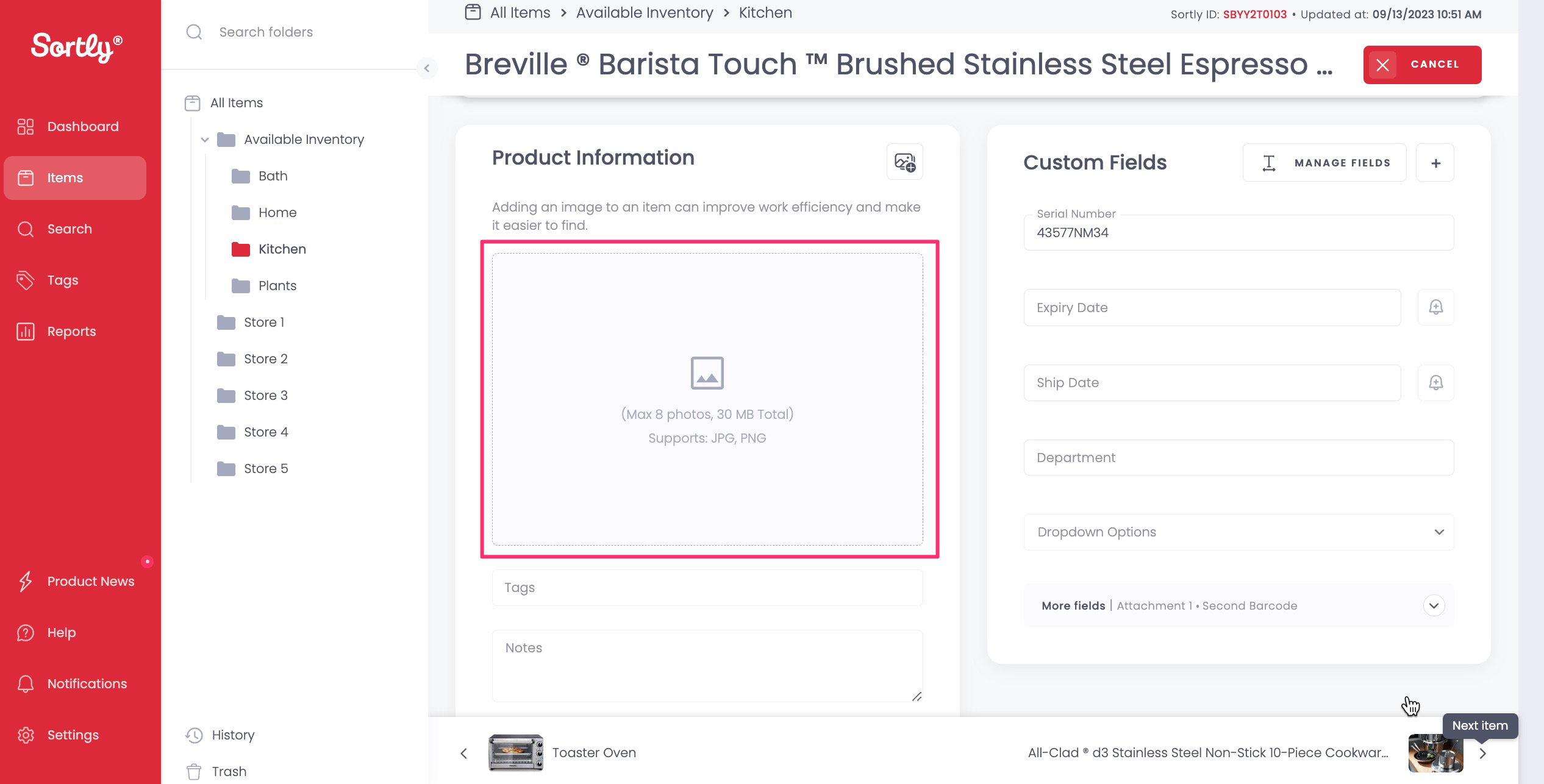Click the Available Inventory breadcrumb
The height and width of the screenshot is (784, 1544).
point(645,12)
